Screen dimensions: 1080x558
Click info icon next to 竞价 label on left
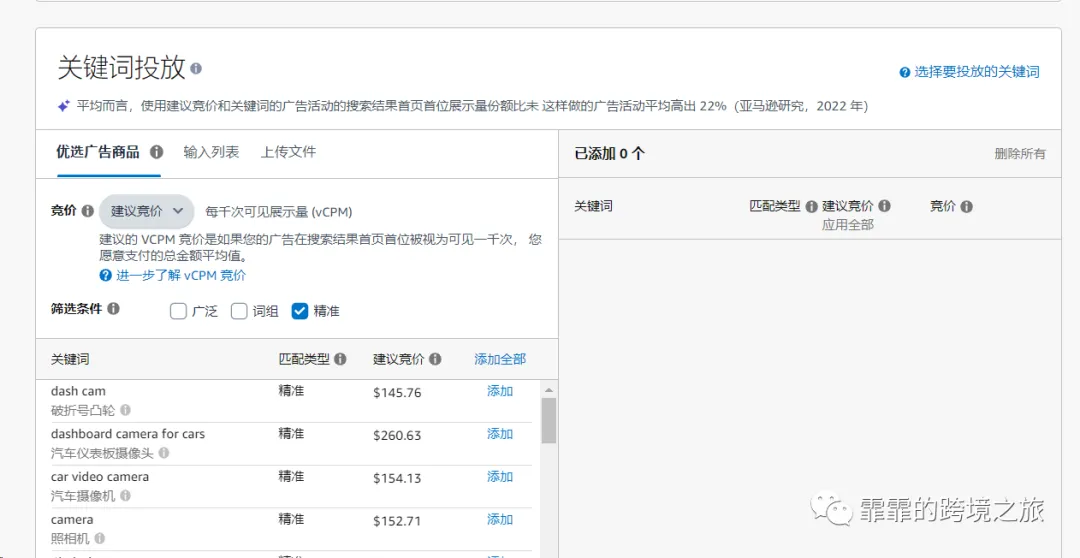click(x=87, y=211)
